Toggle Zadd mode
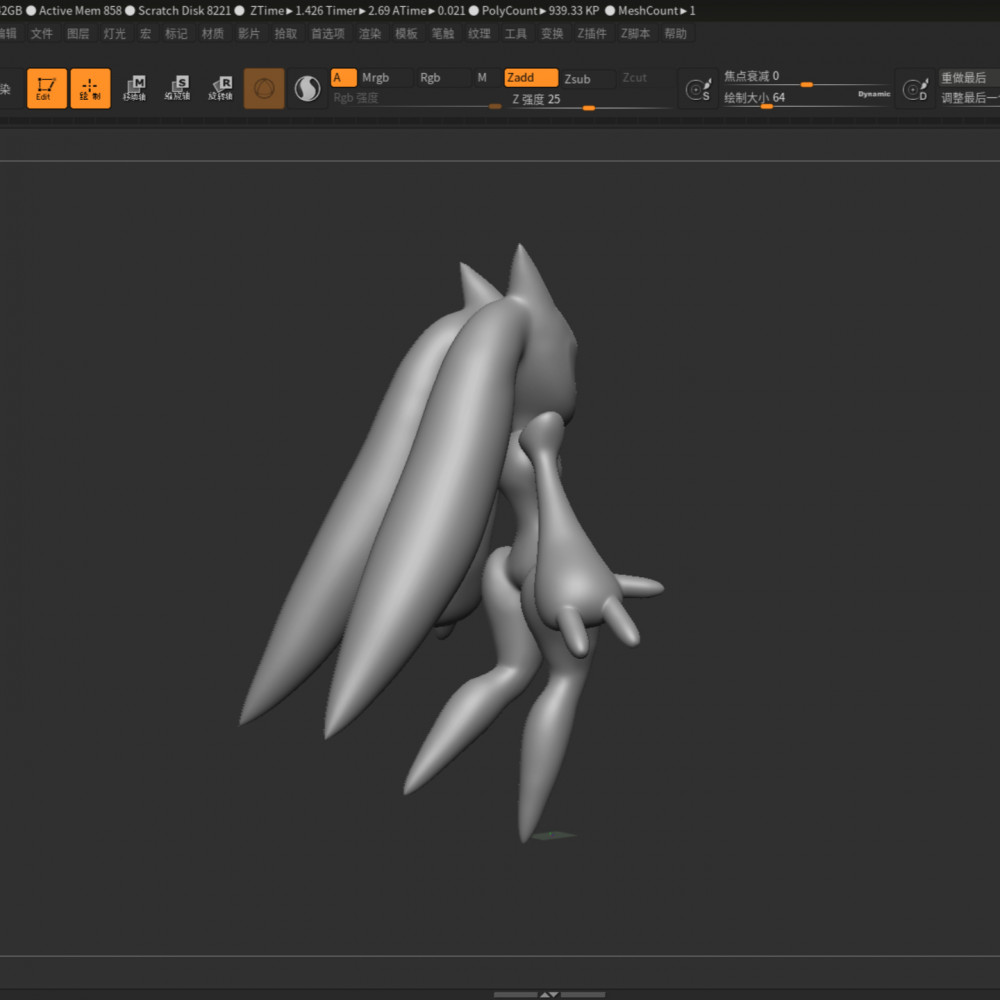1000x1000 pixels. click(531, 78)
